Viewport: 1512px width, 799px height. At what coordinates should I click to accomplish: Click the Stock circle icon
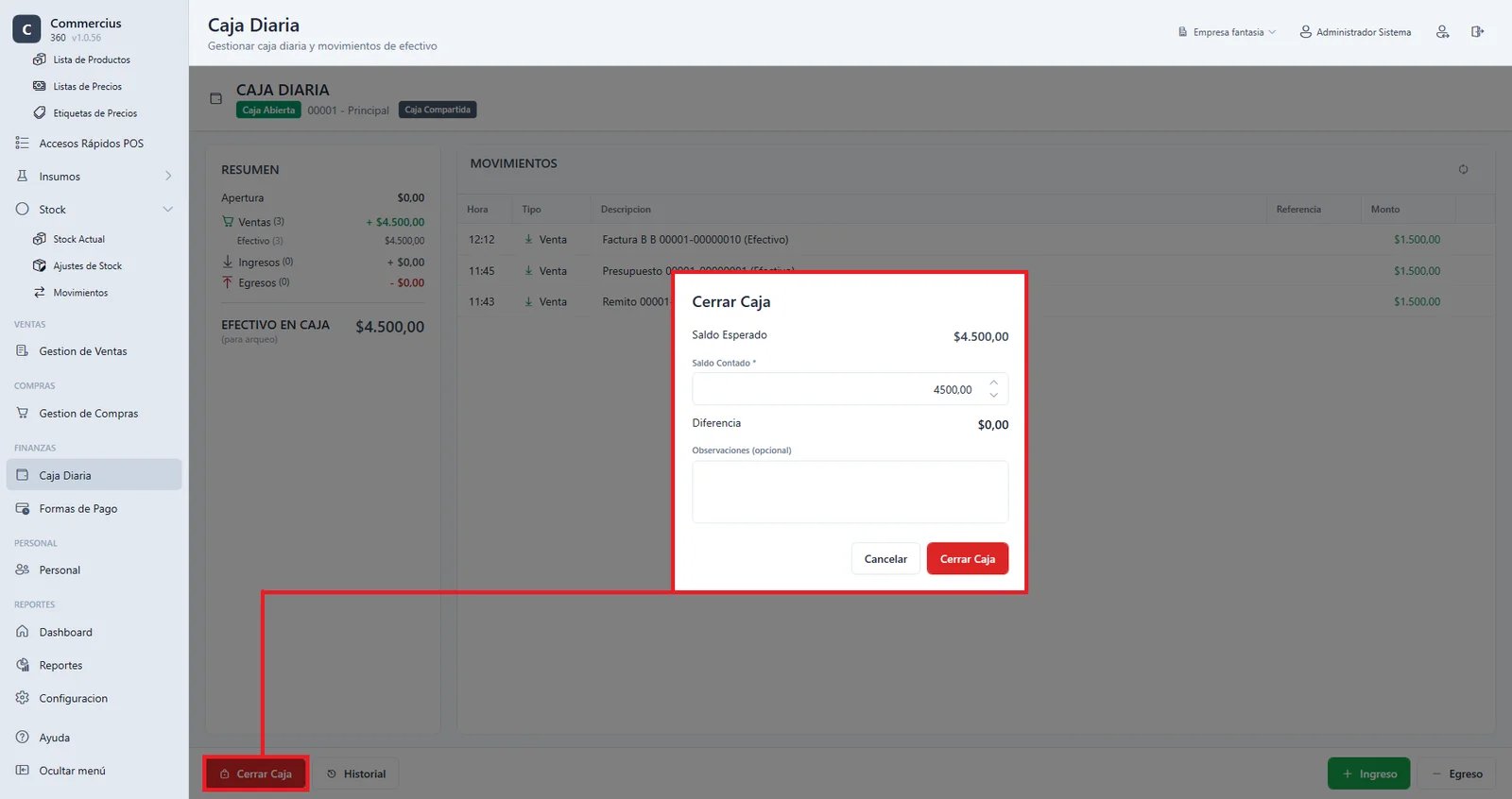(22, 210)
